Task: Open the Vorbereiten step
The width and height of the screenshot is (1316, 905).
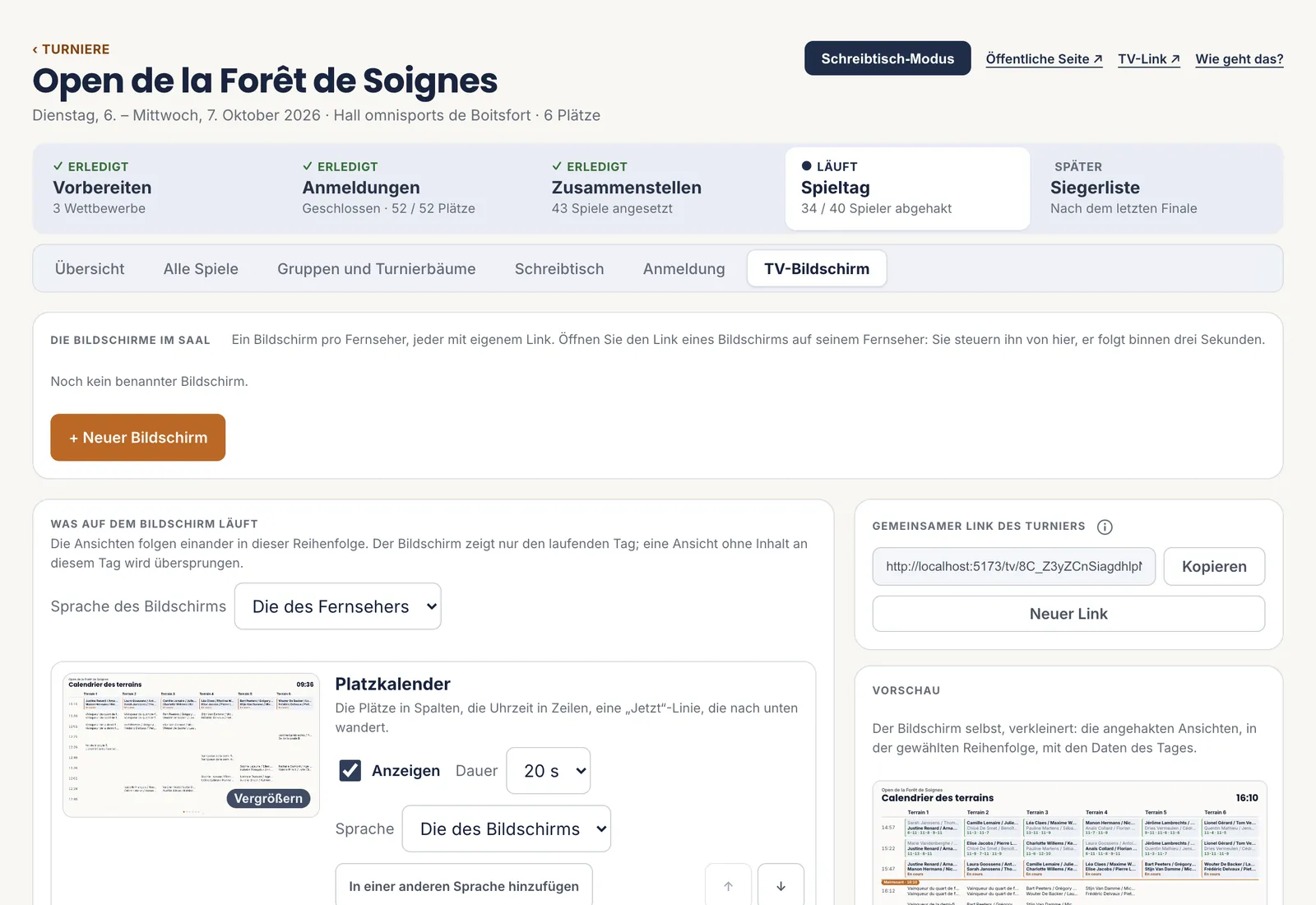Action: pyautogui.click(x=158, y=188)
